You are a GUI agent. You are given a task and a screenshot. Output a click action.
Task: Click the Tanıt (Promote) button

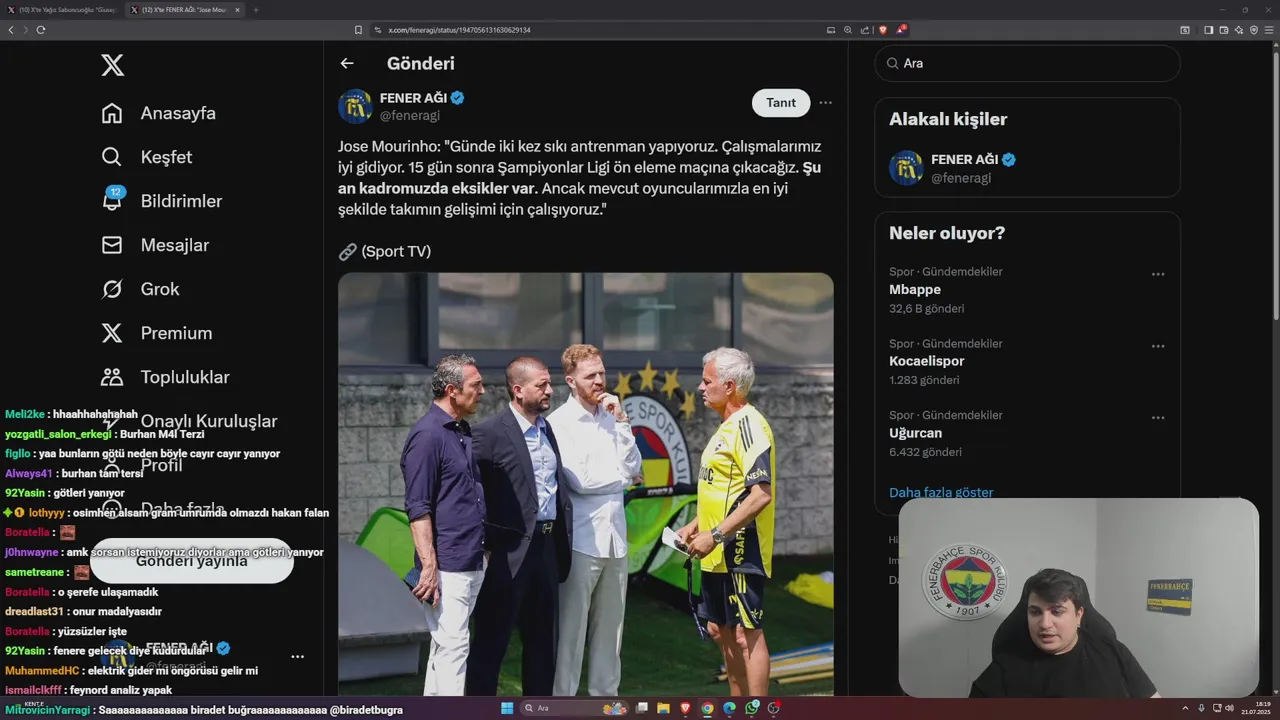(x=781, y=103)
